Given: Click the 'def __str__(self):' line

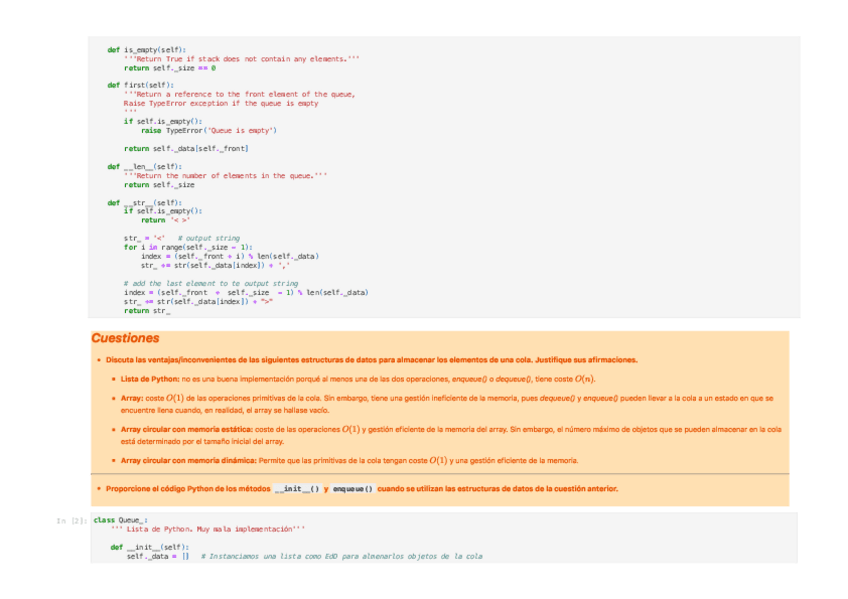Looking at the screenshot, I should pos(145,202).
